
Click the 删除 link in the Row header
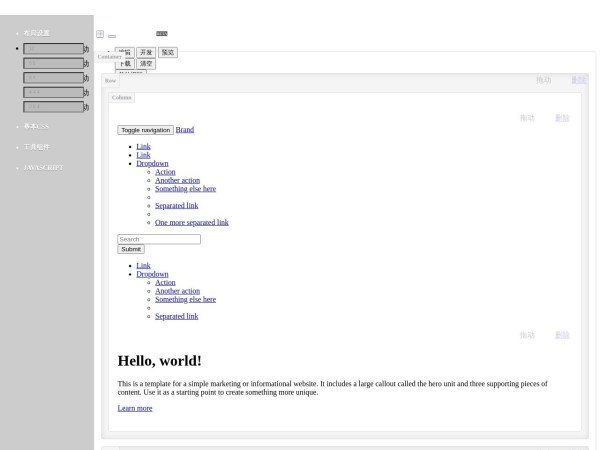click(x=578, y=80)
